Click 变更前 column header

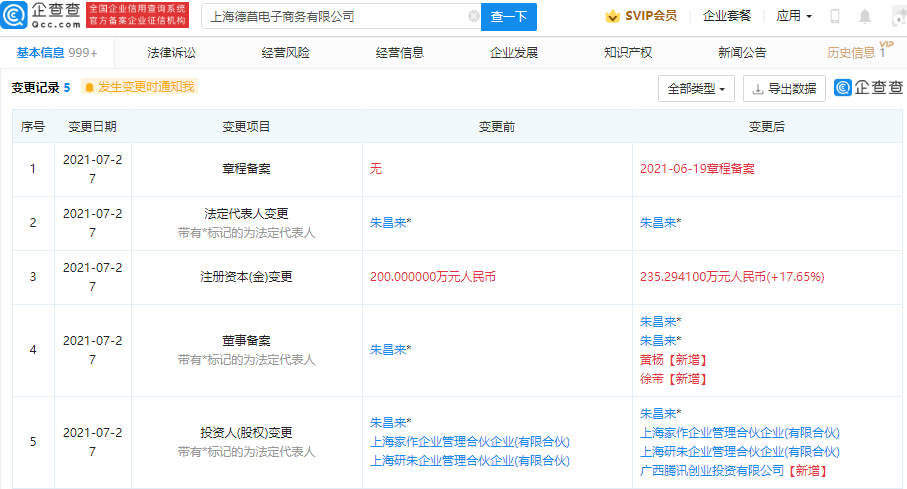[497, 127]
